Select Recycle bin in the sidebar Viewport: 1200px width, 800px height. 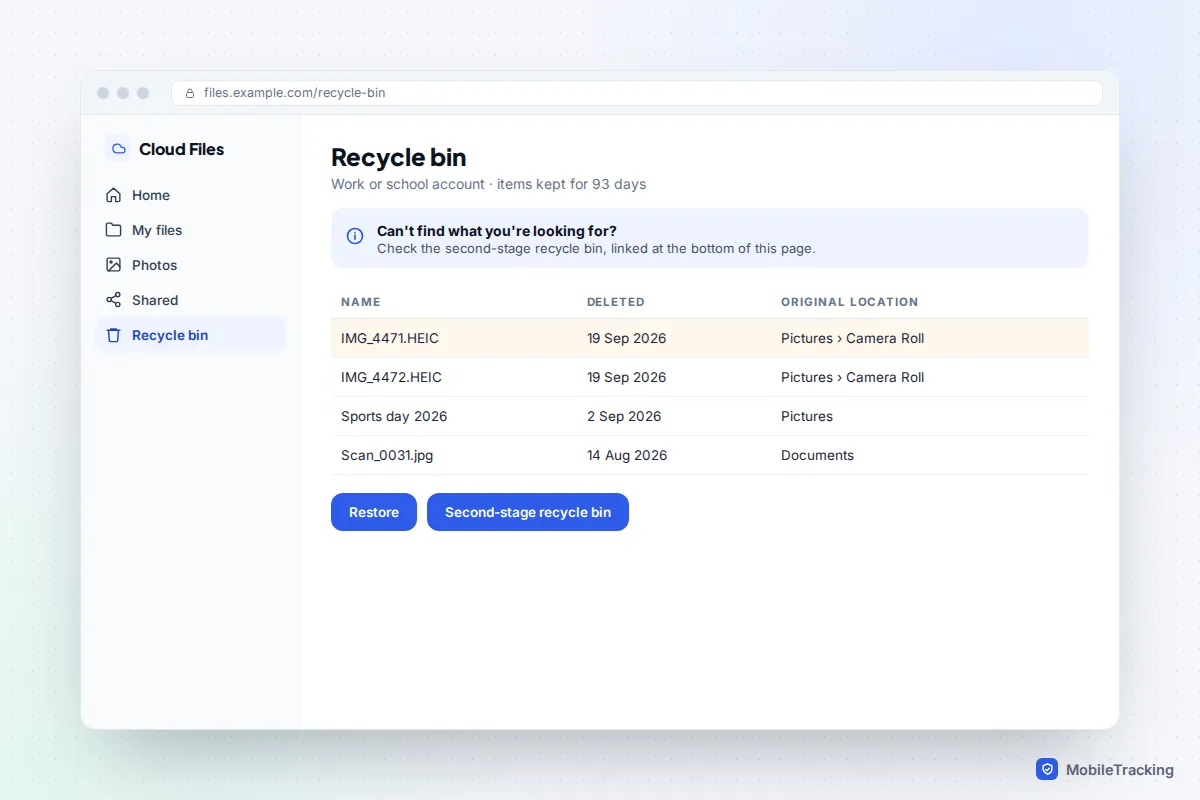pyautogui.click(x=190, y=335)
